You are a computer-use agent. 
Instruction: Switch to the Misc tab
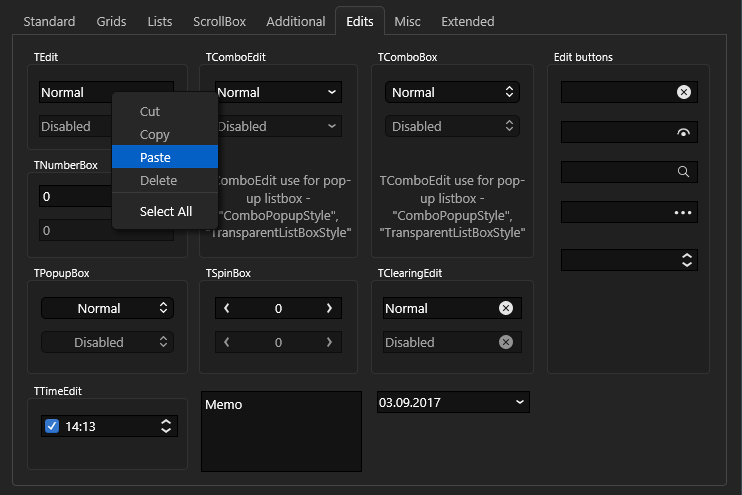pyautogui.click(x=407, y=21)
